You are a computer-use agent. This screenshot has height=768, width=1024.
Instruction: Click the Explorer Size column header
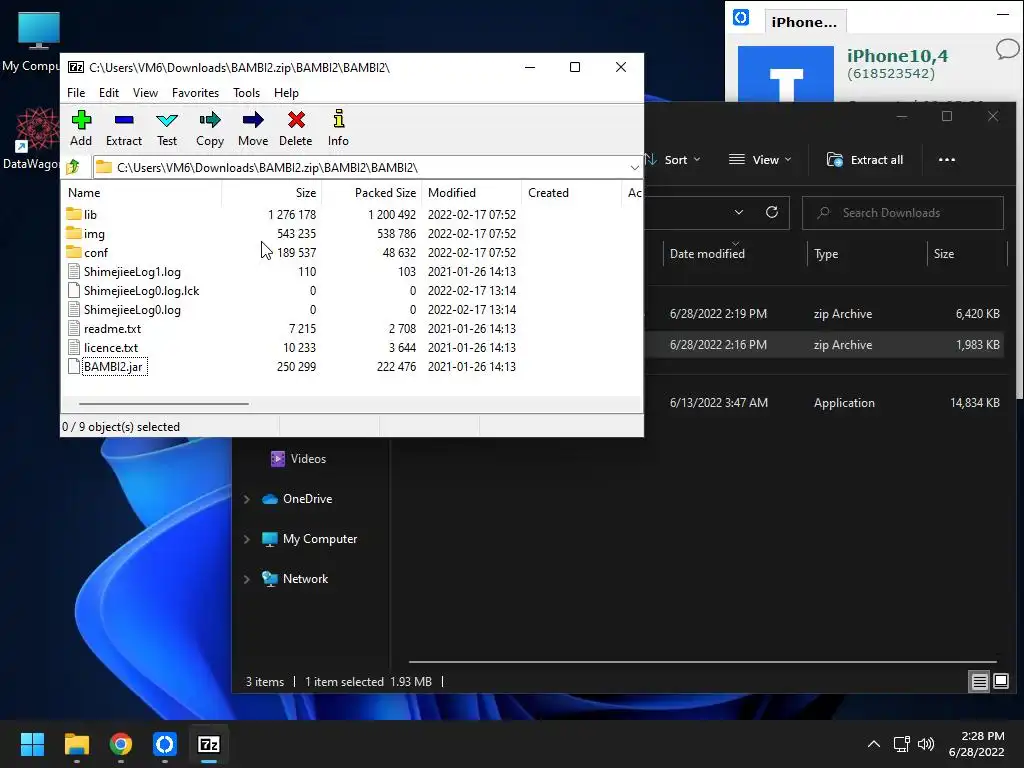967,253
